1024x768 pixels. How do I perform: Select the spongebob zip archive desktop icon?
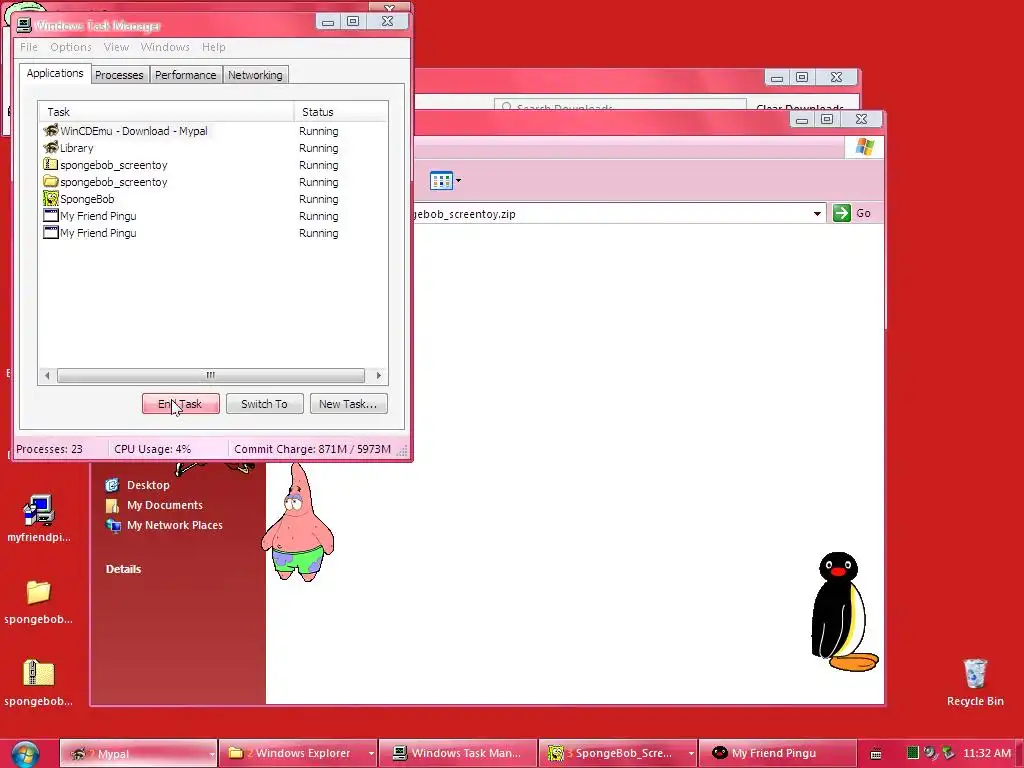pos(38,673)
